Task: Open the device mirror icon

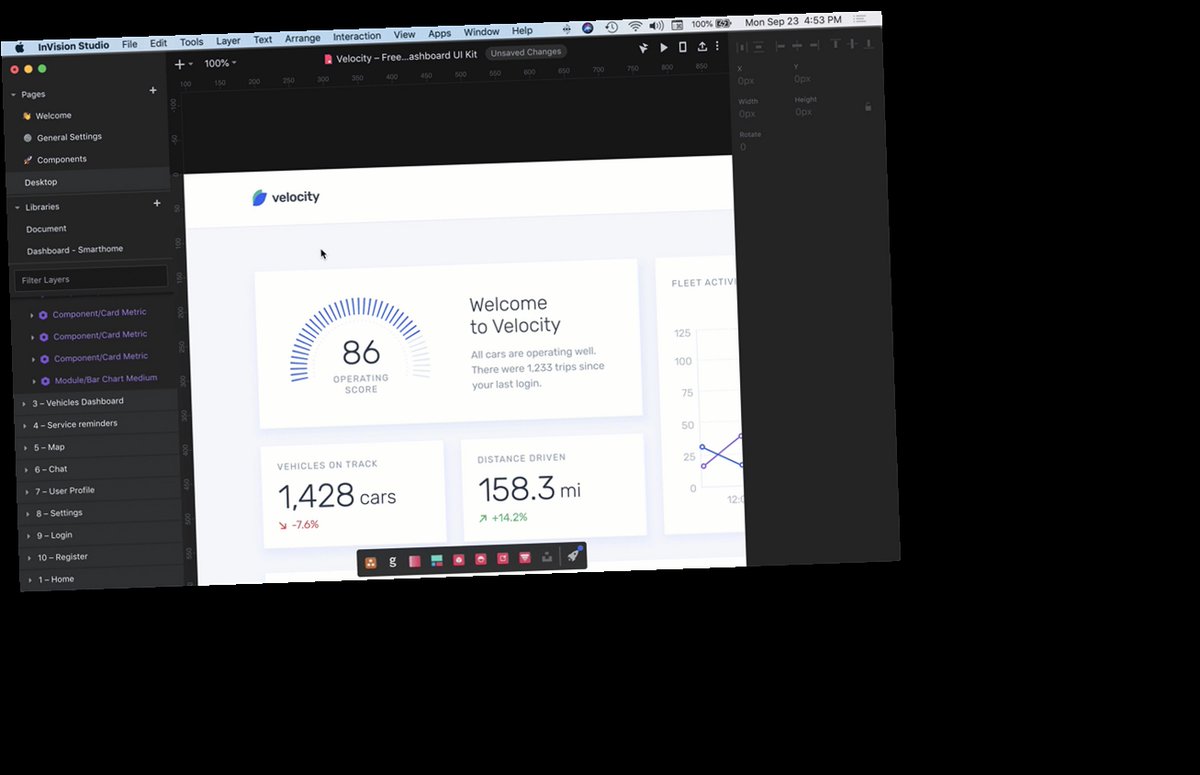Action: [683, 47]
